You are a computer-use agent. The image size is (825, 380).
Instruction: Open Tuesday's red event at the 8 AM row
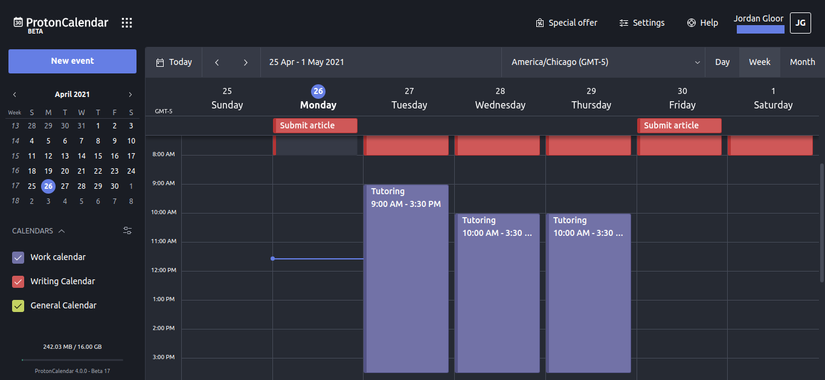[406, 145]
